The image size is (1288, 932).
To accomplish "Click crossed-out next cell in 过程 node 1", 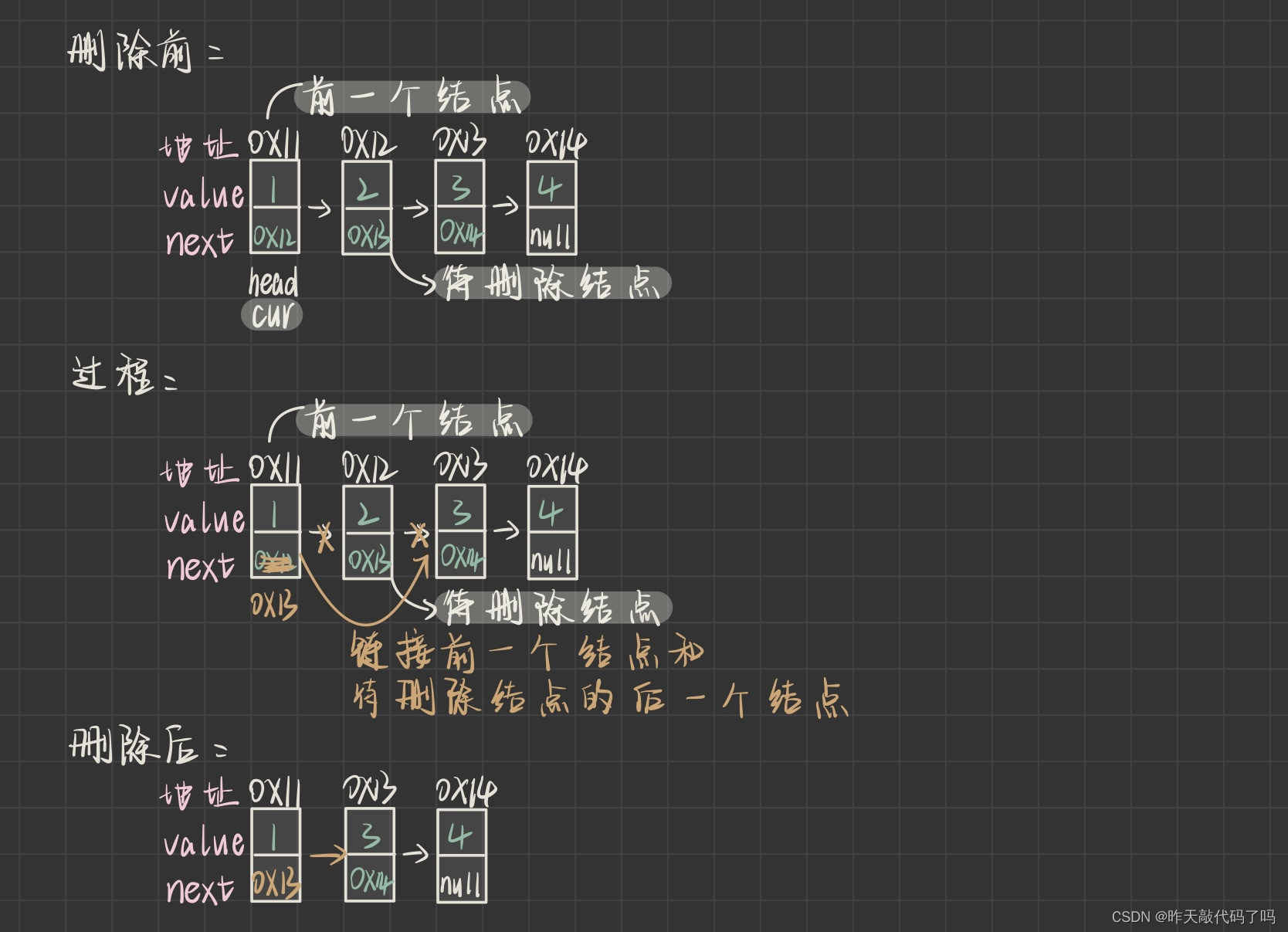I will (x=276, y=556).
